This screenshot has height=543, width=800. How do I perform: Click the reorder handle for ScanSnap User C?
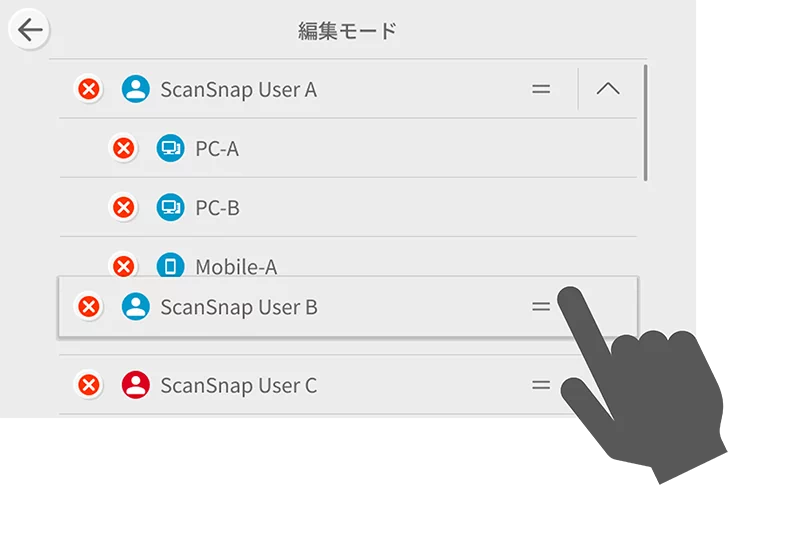click(541, 385)
